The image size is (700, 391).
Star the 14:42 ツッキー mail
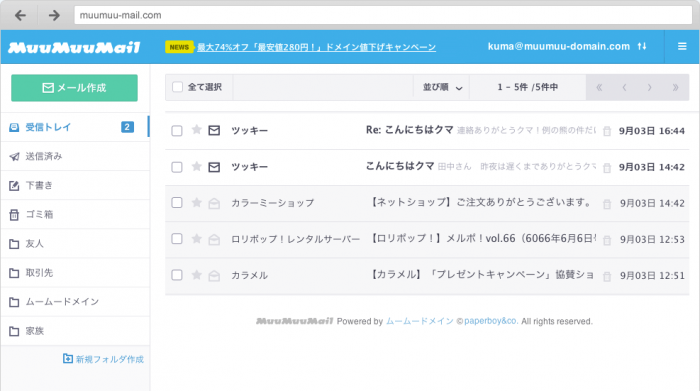coord(196,166)
